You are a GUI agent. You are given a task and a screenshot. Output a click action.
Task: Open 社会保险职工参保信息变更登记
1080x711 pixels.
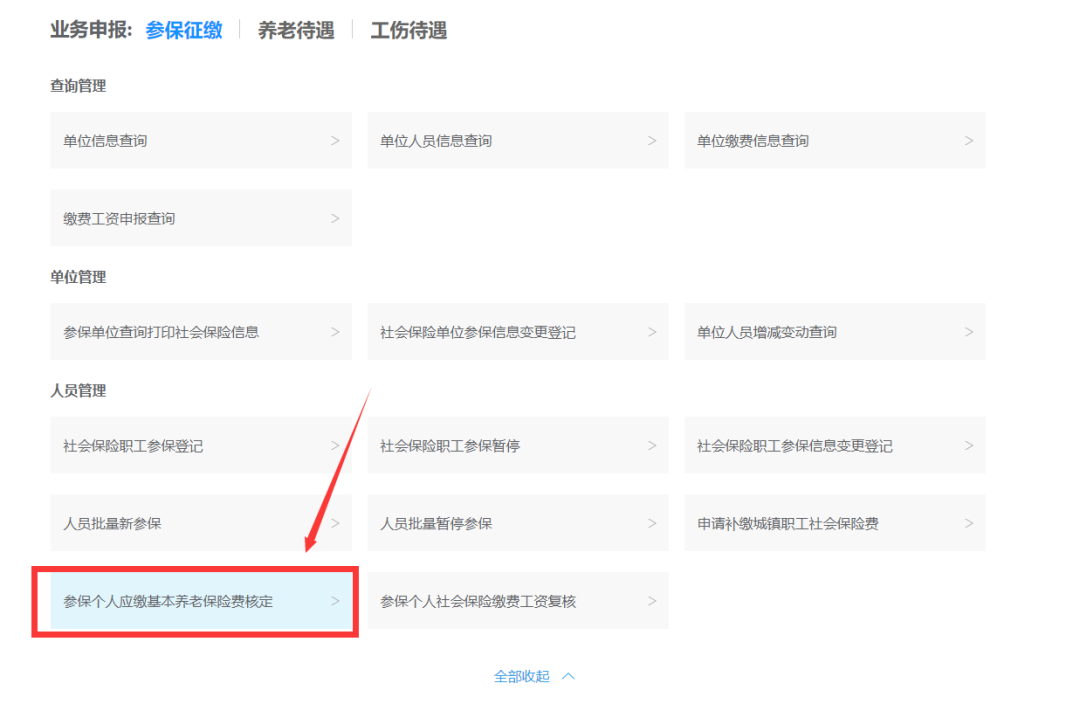point(835,445)
